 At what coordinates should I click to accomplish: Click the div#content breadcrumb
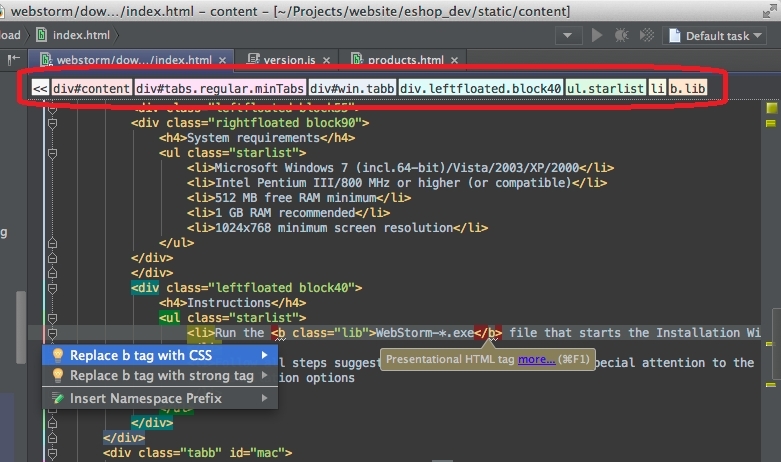pos(92,88)
